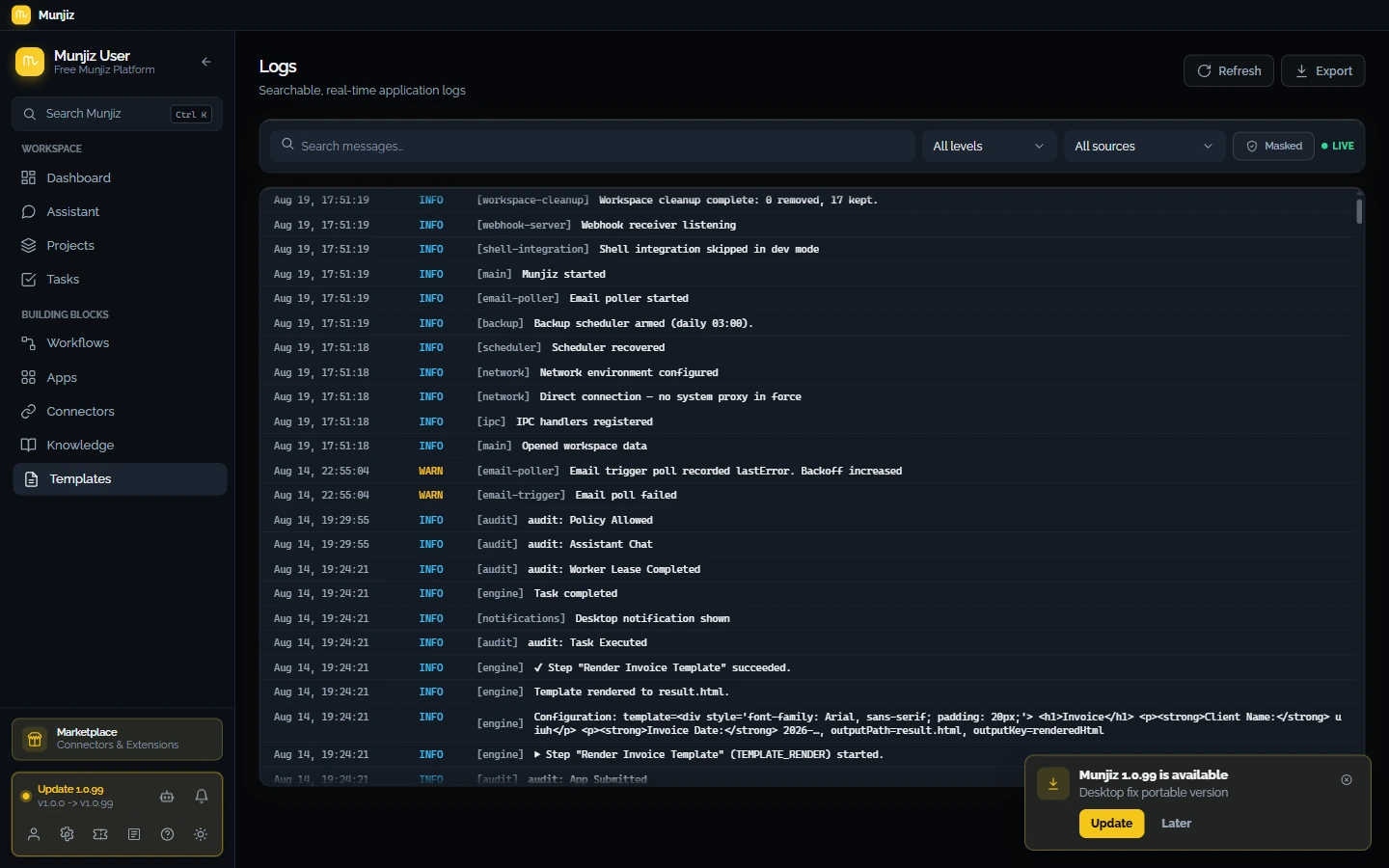Select the 'Backoff increased' email-poller log row
The height and width of the screenshot is (868, 1389).
point(807,471)
